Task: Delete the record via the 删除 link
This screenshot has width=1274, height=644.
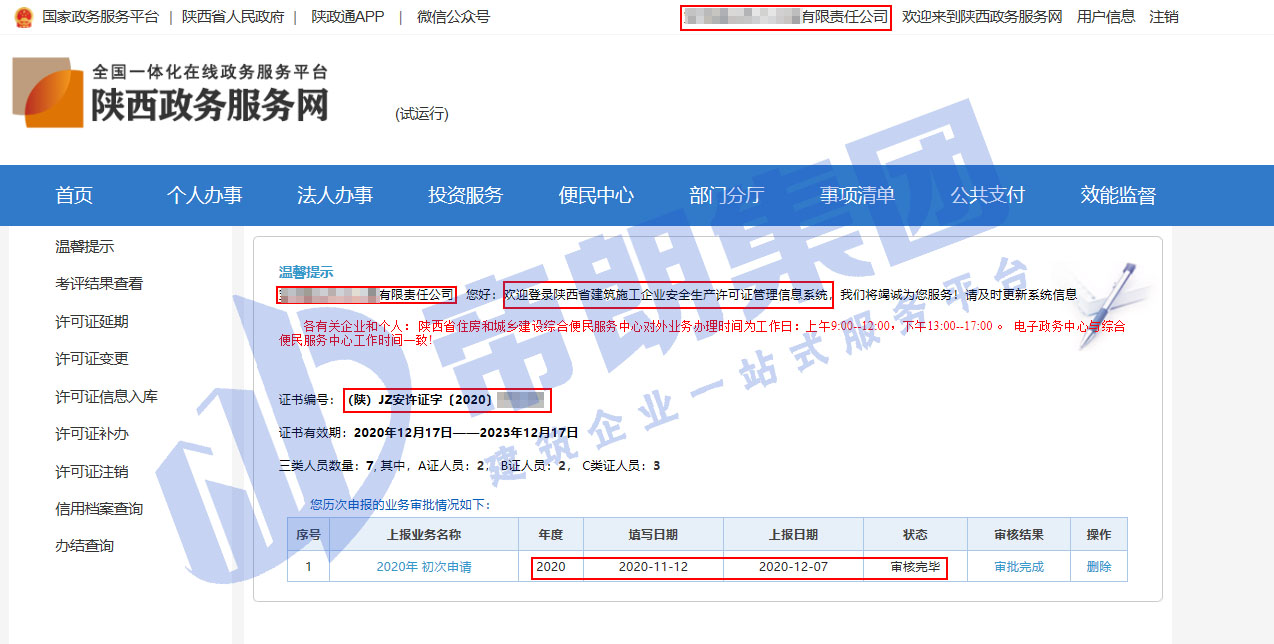Action: coord(1099,567)
